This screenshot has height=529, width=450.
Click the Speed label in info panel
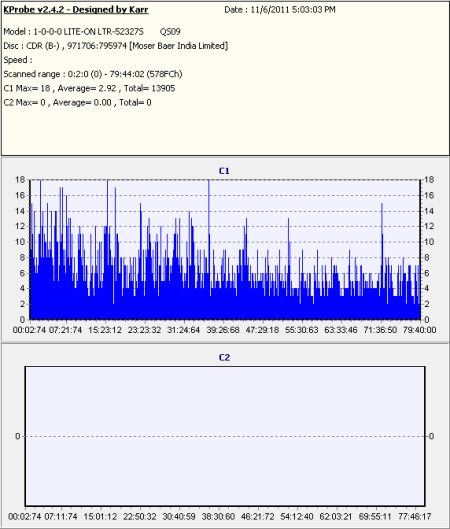(x=18, y=60)
